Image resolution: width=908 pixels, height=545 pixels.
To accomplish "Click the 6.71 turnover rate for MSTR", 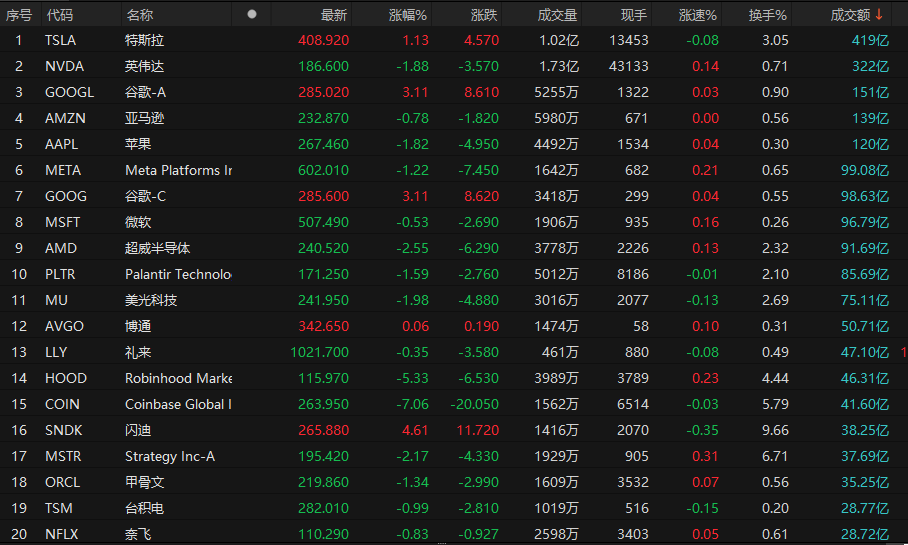I will pyautogui.click(x=775, y=456).
